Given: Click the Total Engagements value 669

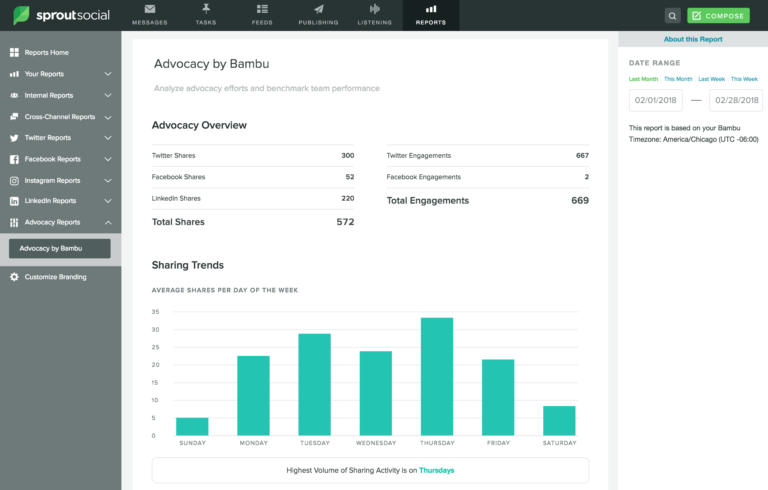Looking at the screenshot, I should point(580,200).
